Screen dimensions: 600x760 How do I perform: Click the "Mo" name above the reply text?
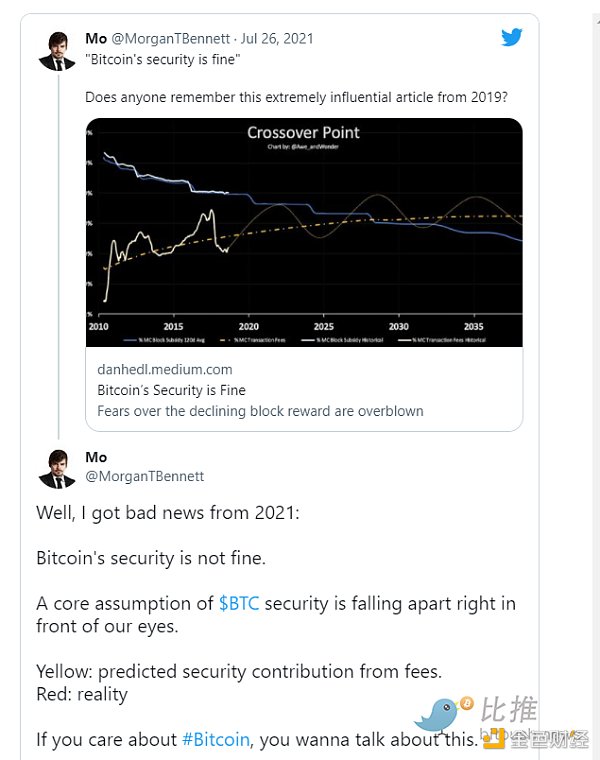[x=96, y=457]
